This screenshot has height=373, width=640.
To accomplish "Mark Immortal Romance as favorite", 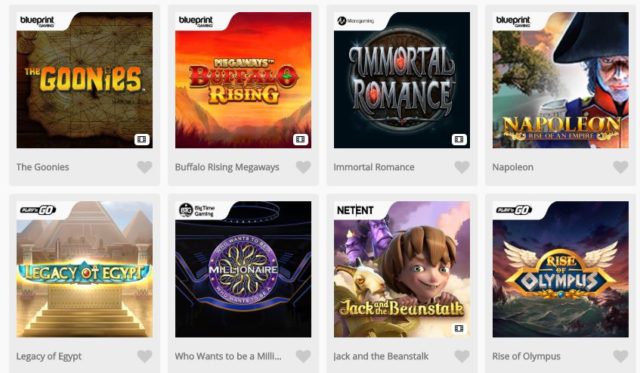I will point(462,167).
